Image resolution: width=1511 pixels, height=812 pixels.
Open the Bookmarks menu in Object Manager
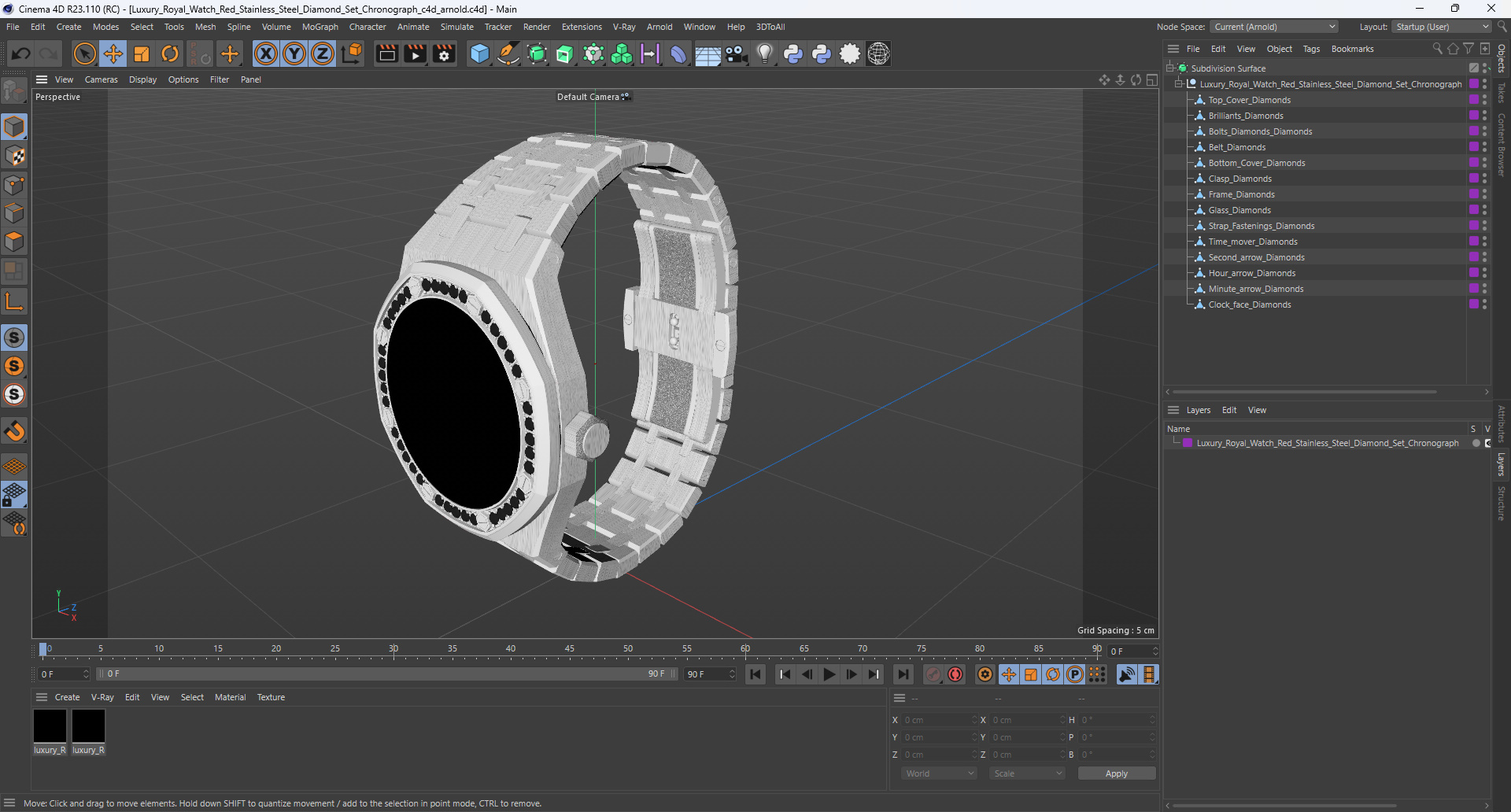pyautogui.click(x=1352, y=49)
